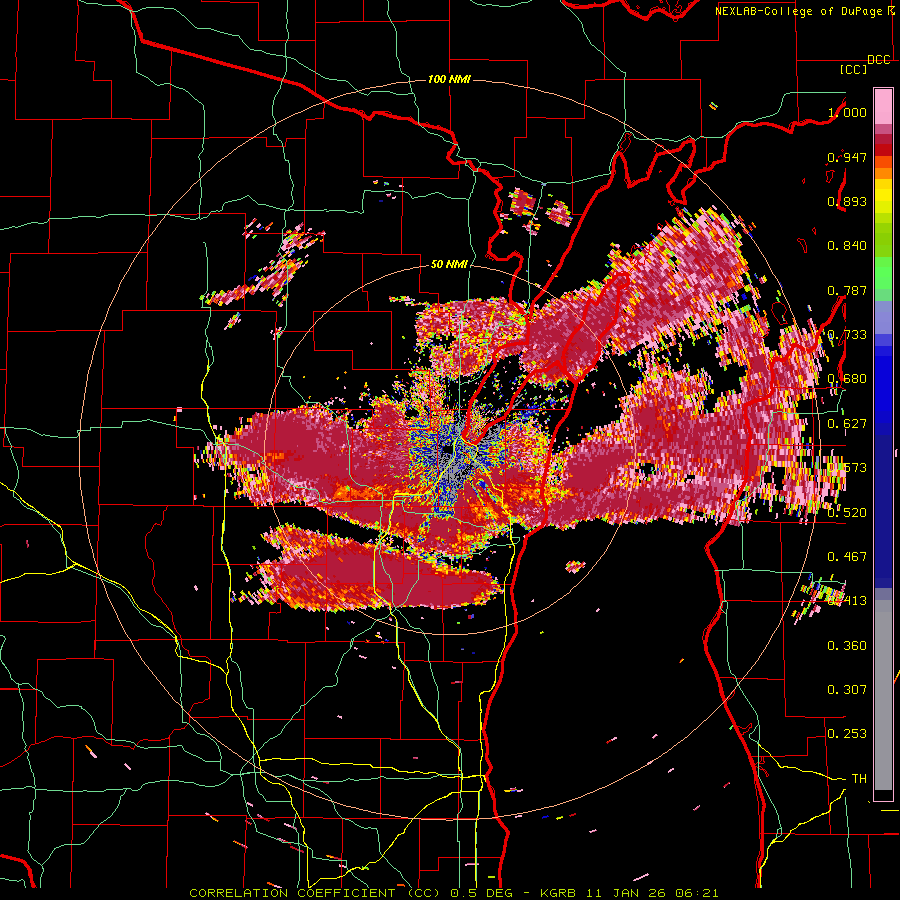Click the 11 JAN 26 date text
This screenshot has height=900, width=900.
click(626, 893)
